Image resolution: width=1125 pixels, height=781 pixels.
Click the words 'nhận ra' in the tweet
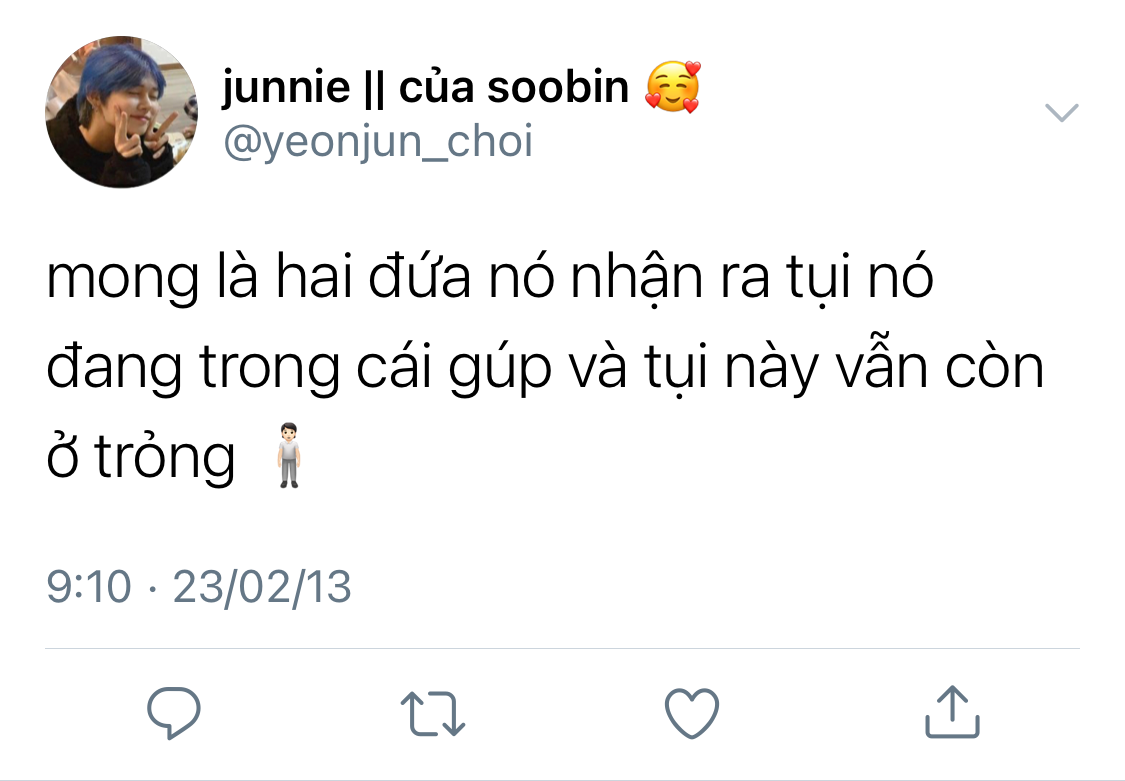point(671,278)
